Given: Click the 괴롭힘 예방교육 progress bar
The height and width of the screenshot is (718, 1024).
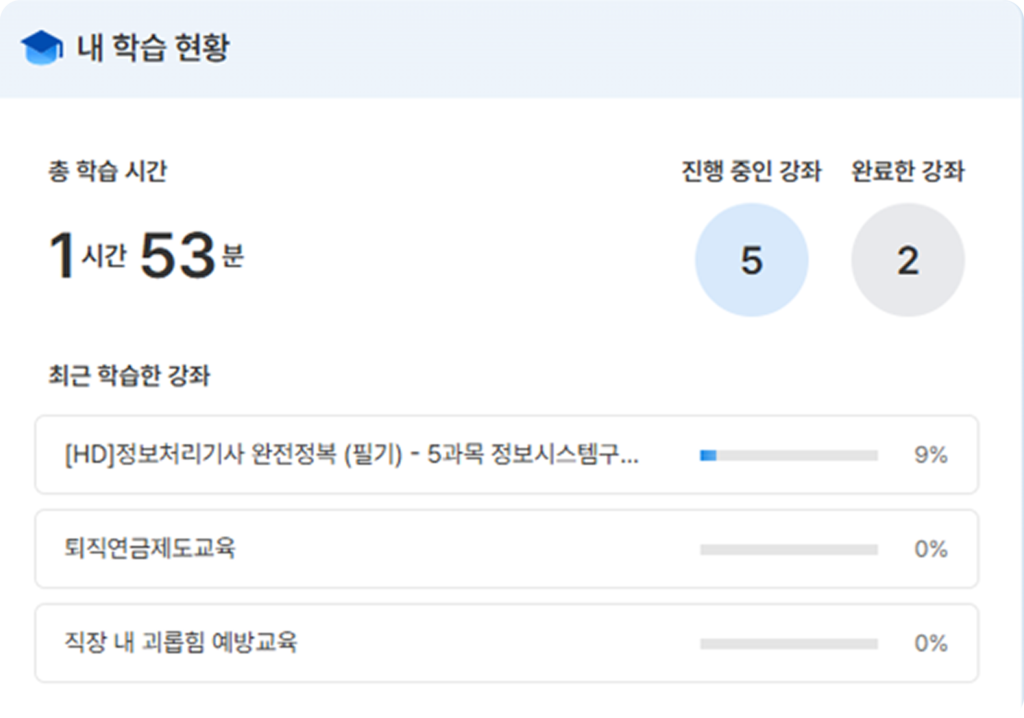Looking at the screenshot, I should click(789, 643).
